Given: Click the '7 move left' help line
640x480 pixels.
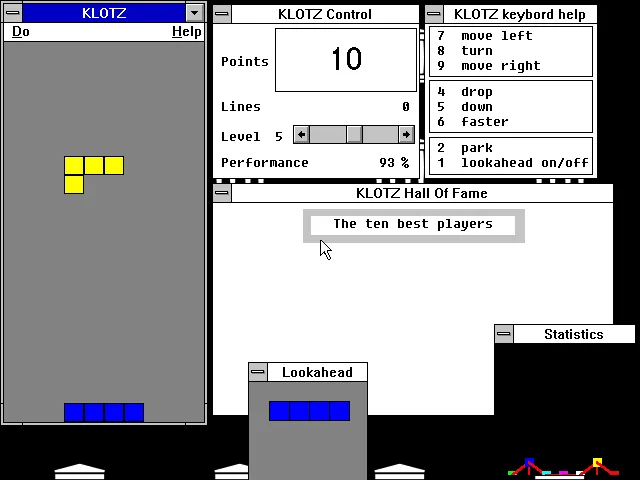Looking at the screenshot, I should (484, 36).
